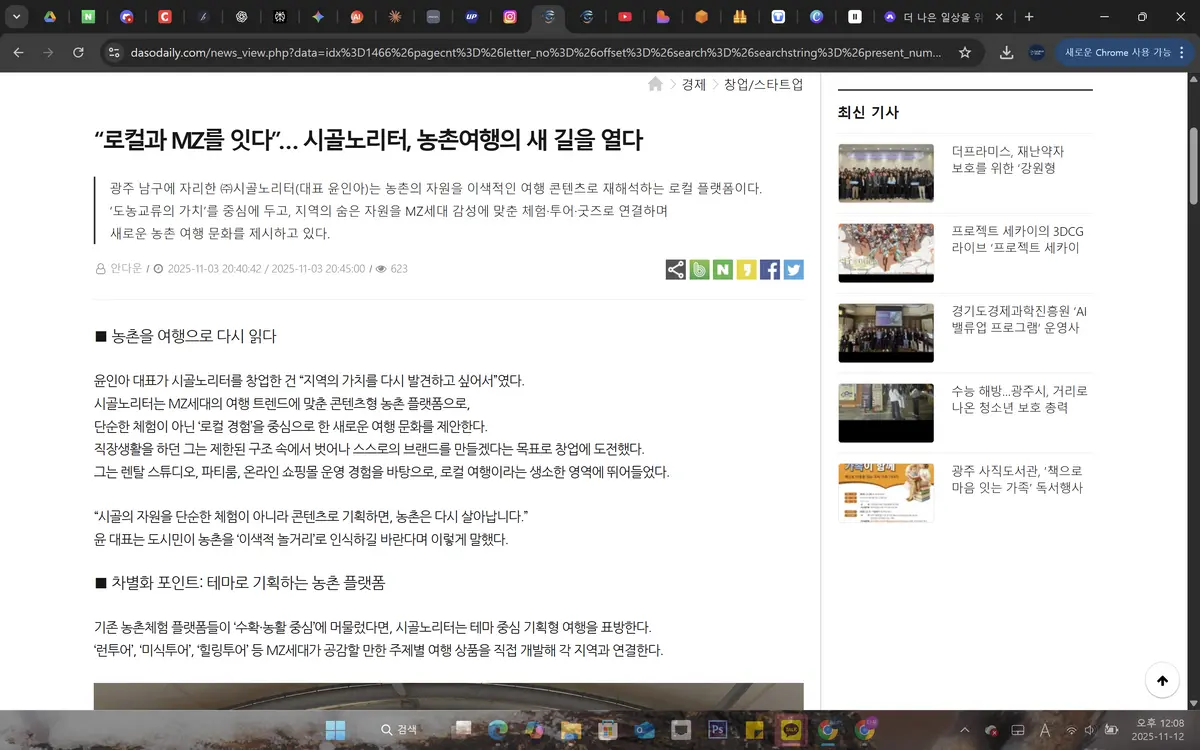This screenshot has height=750, width=1200.
Task: Click the home icon in the breadcrumb
Action: [655, 85]
